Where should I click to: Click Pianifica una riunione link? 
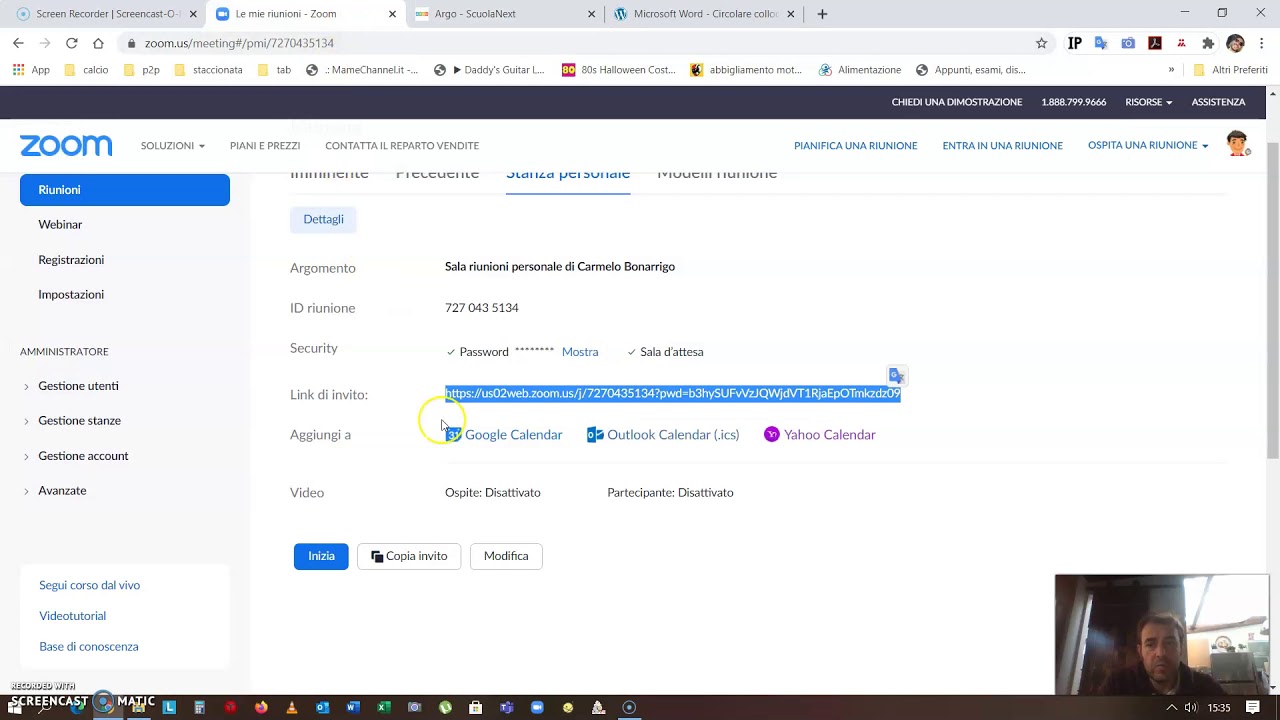855,146
